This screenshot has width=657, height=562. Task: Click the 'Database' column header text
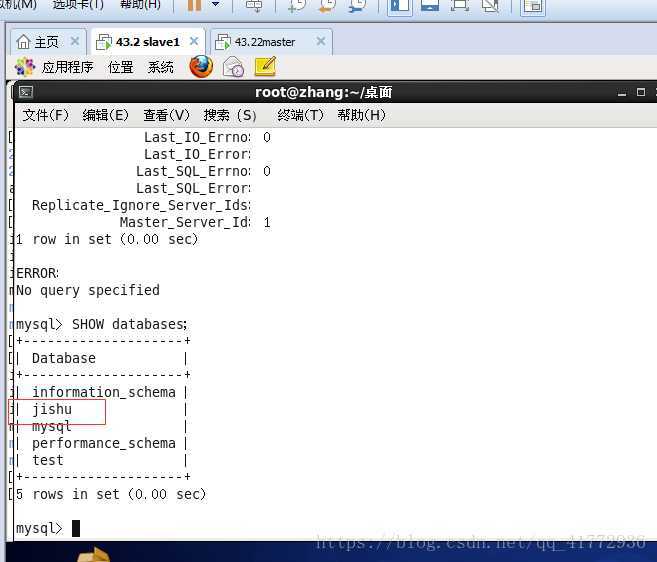[64, 358]
